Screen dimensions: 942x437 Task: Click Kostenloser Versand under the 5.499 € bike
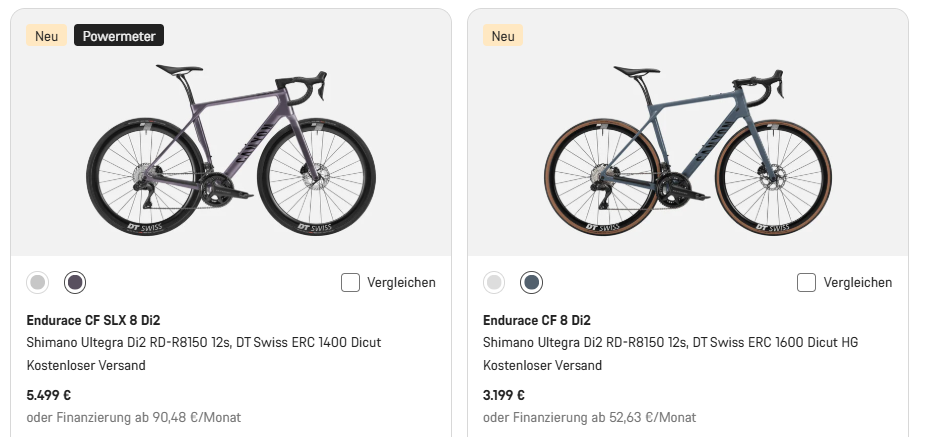coord(85,365)
